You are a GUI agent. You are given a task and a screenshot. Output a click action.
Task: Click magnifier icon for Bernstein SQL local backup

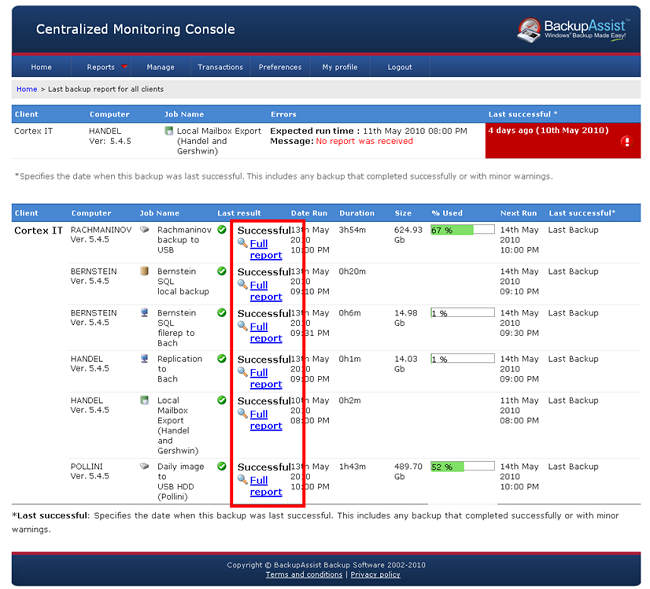(x=243, y=285)
